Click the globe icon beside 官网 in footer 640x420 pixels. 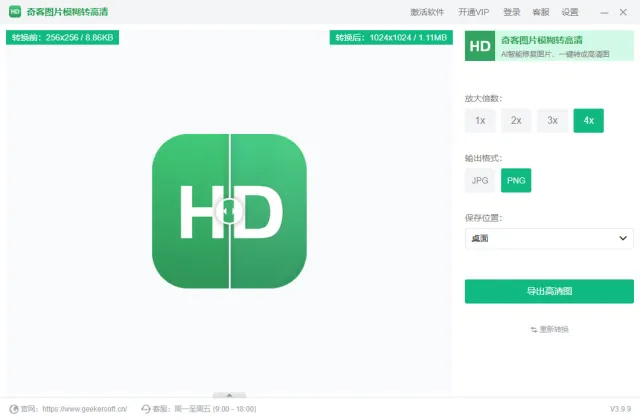point(13,409)
